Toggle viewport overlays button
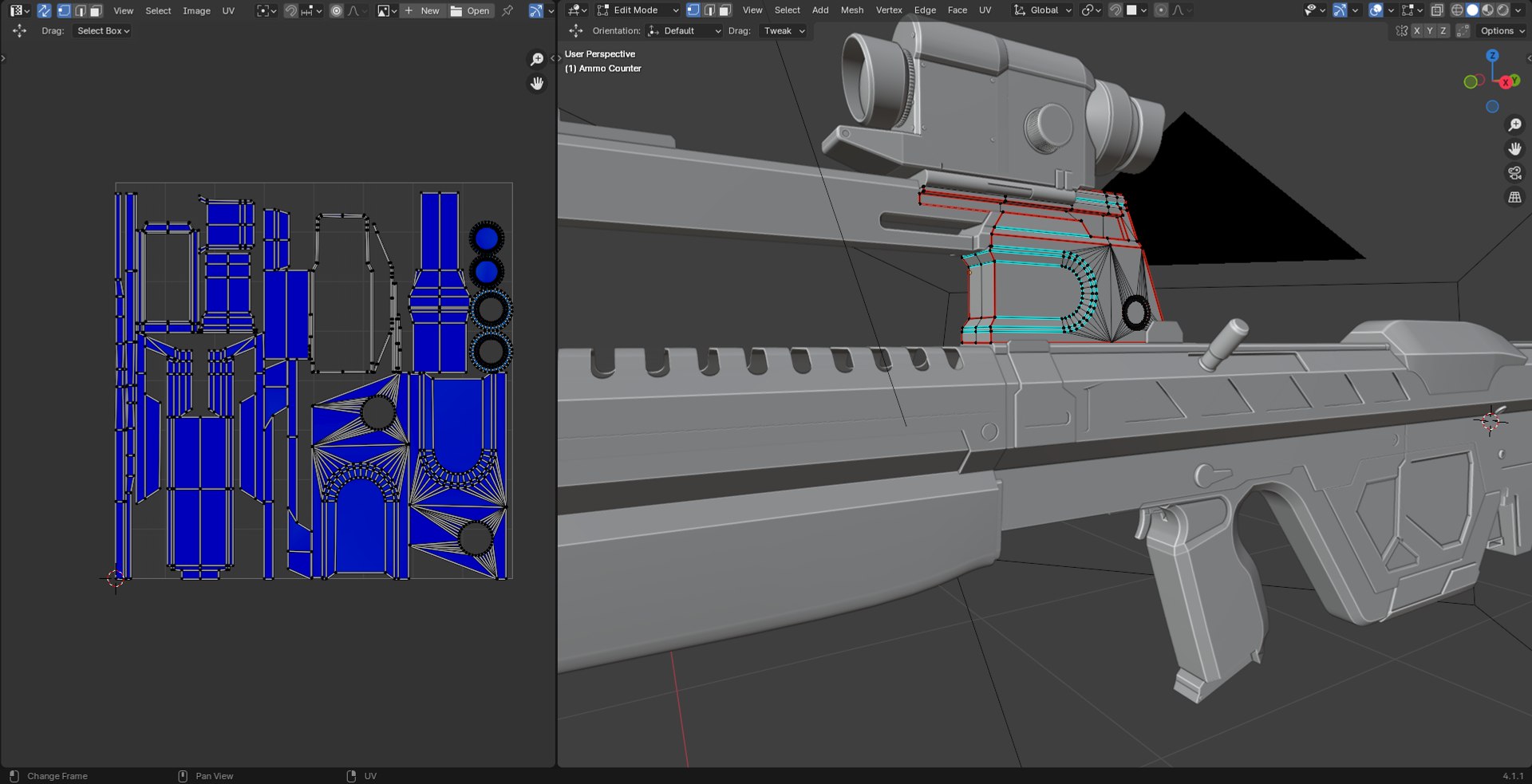The height and width of the screenshot is (784, 1532). pos(1376,10)
